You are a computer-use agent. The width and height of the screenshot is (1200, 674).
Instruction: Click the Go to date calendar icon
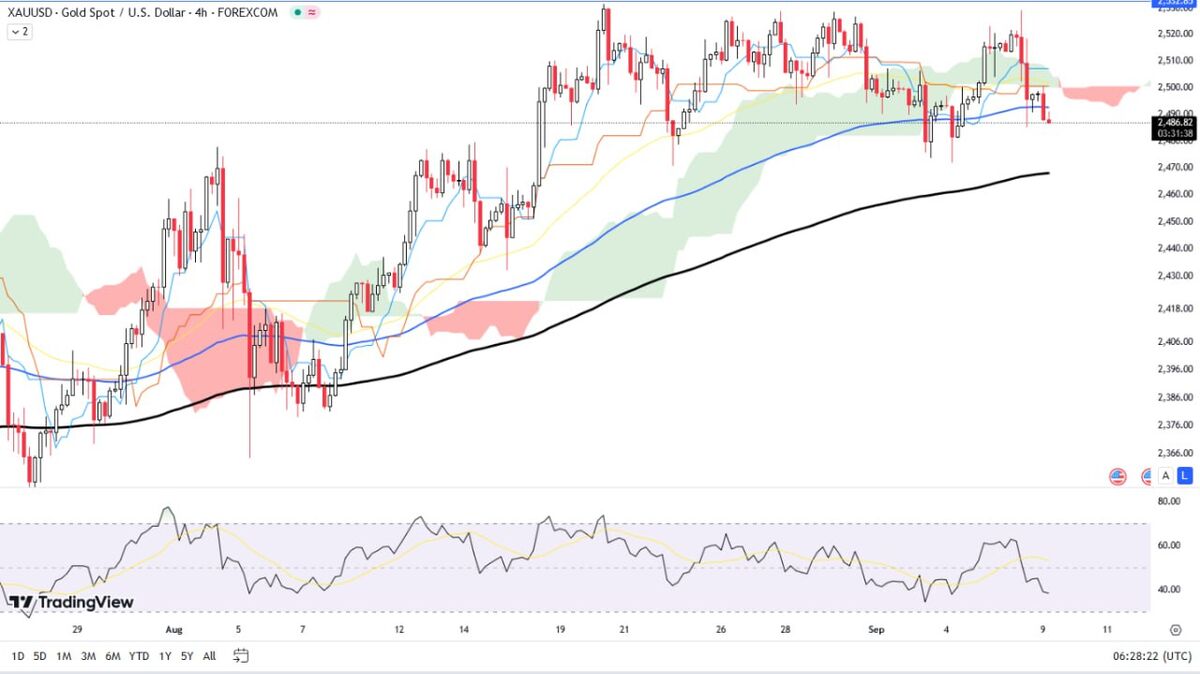240,656
